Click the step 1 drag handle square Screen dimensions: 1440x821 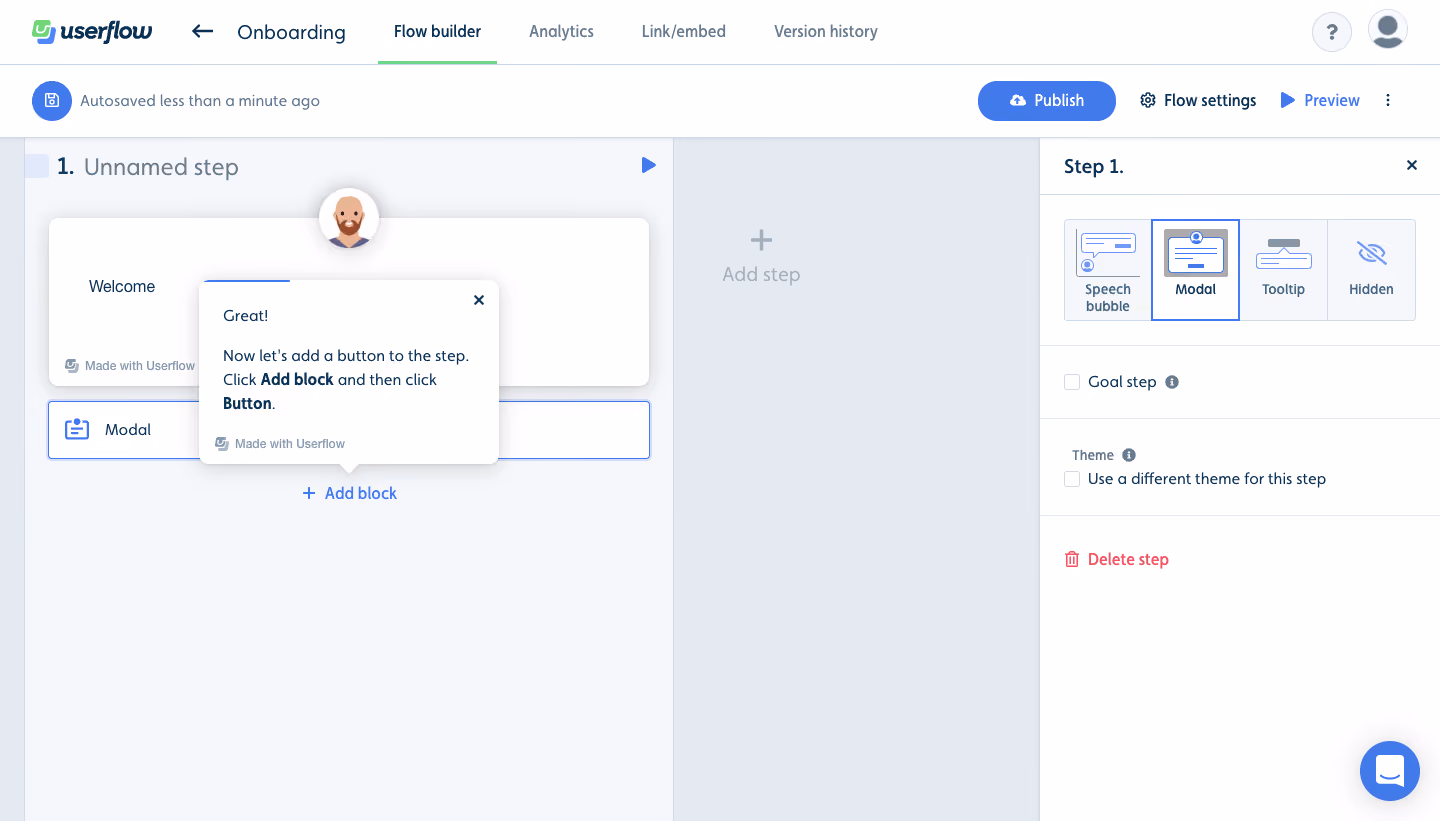click(37, 166)
